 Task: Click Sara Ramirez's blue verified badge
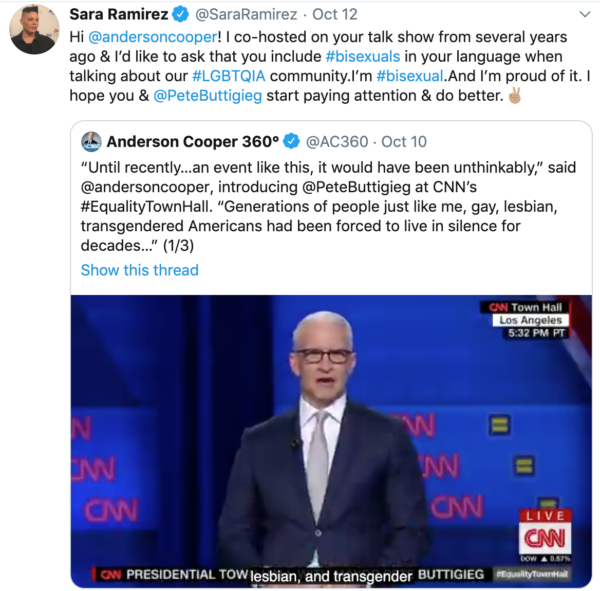(180, 14)
